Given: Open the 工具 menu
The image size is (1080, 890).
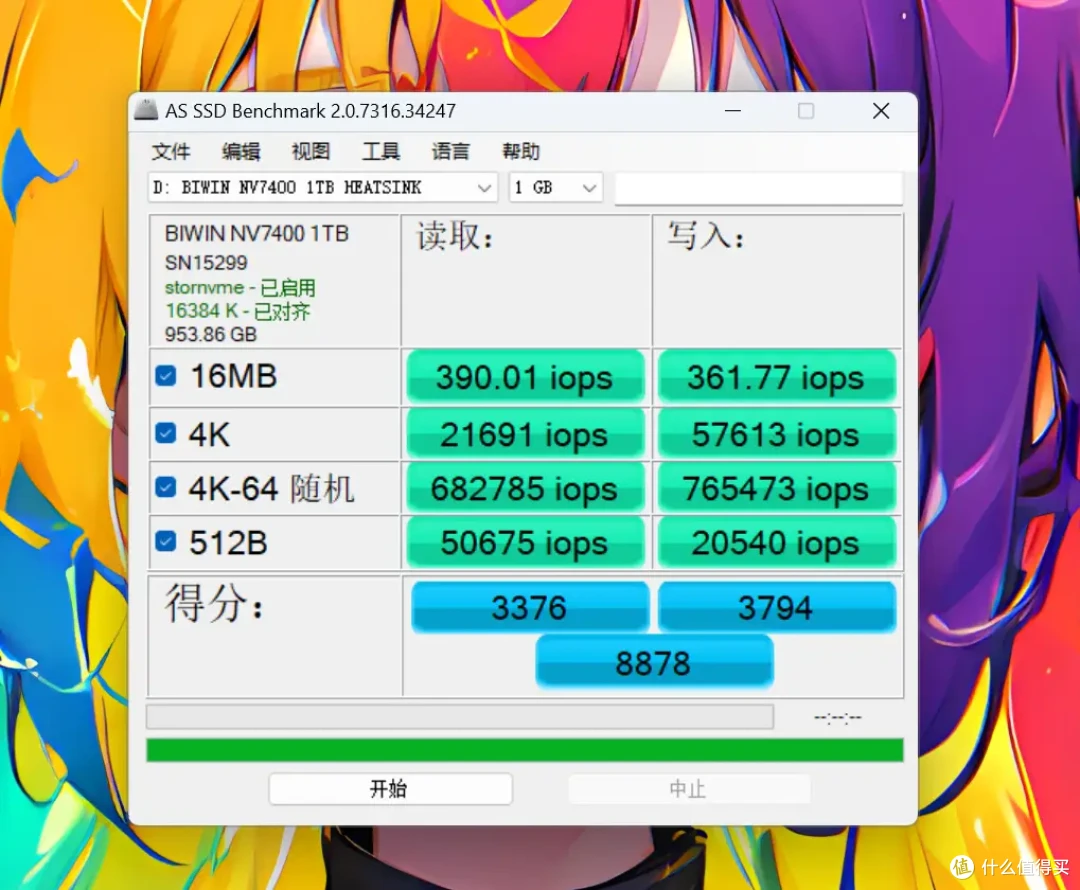Looking at the screenshot, I should pyautogui.click(x=381, y=152).
